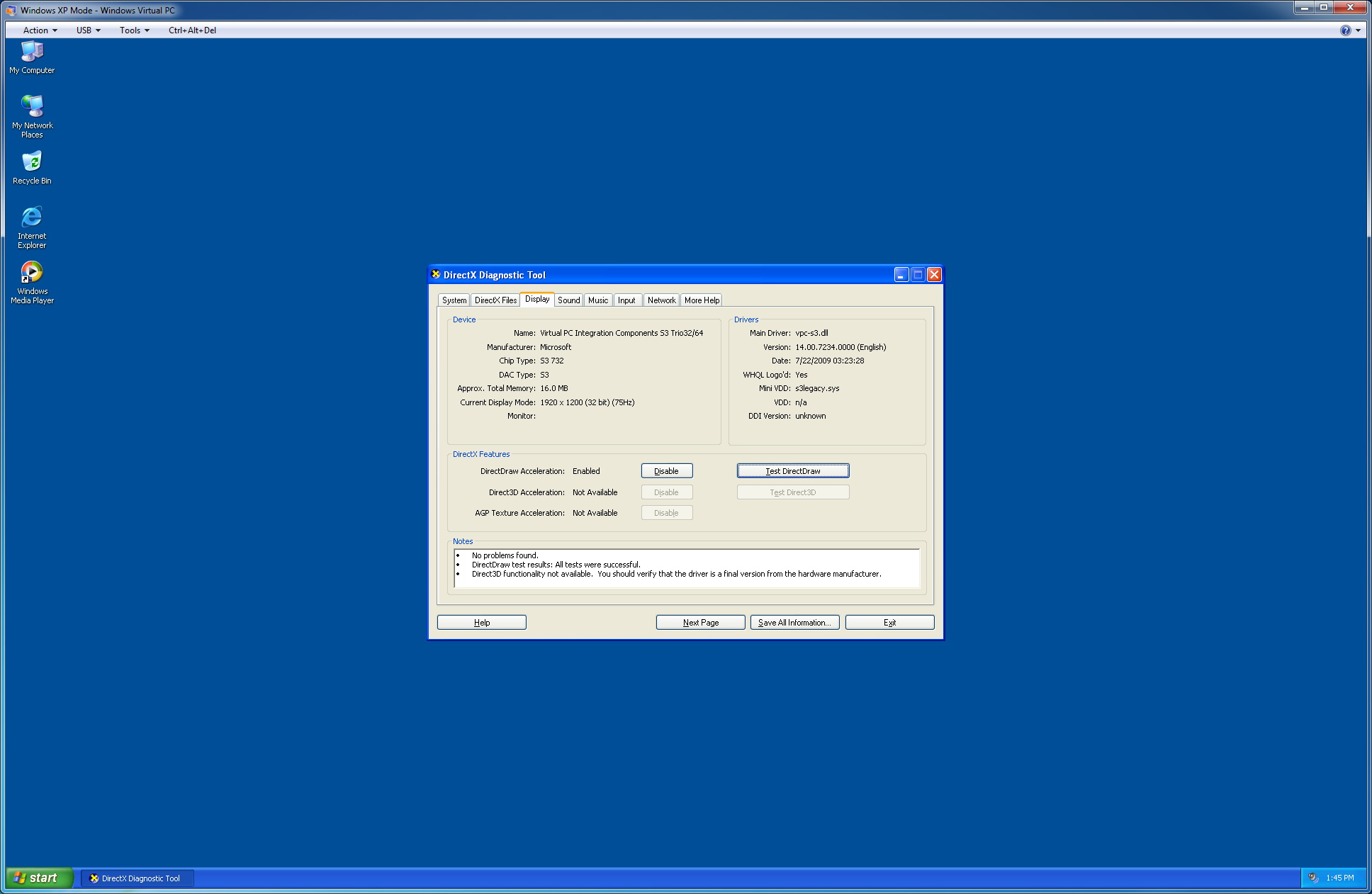The image size is (1372, 894).
Task: Click the manufacturer value 'Microsoft'
Action: pos(556,347)
